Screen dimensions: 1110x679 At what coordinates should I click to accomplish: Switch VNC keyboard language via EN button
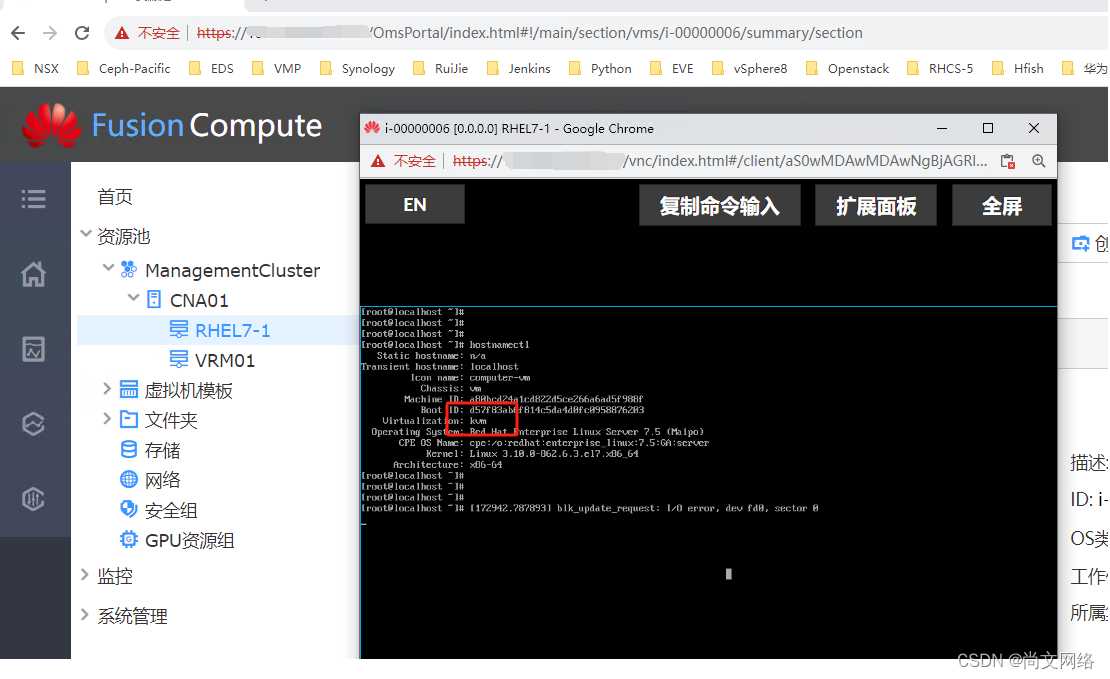pos(415,205)
